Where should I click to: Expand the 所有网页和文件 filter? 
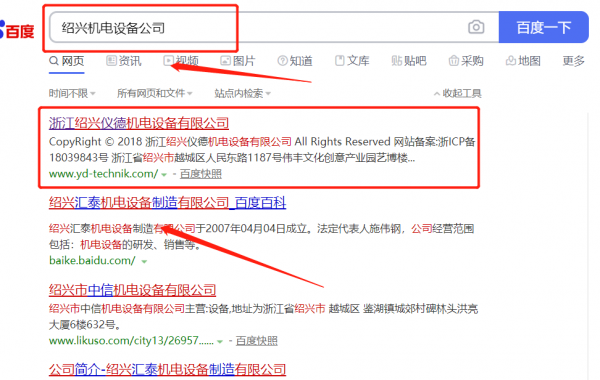(x=155, y=93)
